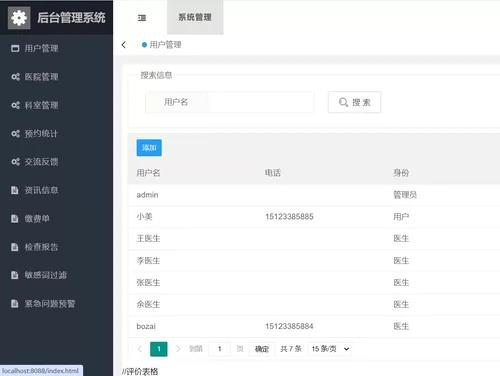Click the back arrow beside 用户管理 tab
Screen dimensions: 500x376
coord(124,45)
